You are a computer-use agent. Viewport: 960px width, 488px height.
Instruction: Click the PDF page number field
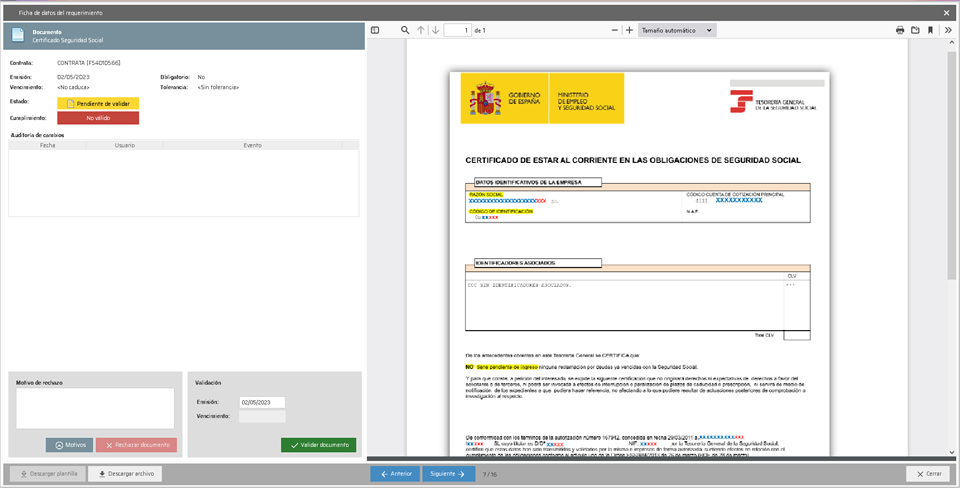pos(457,30)
